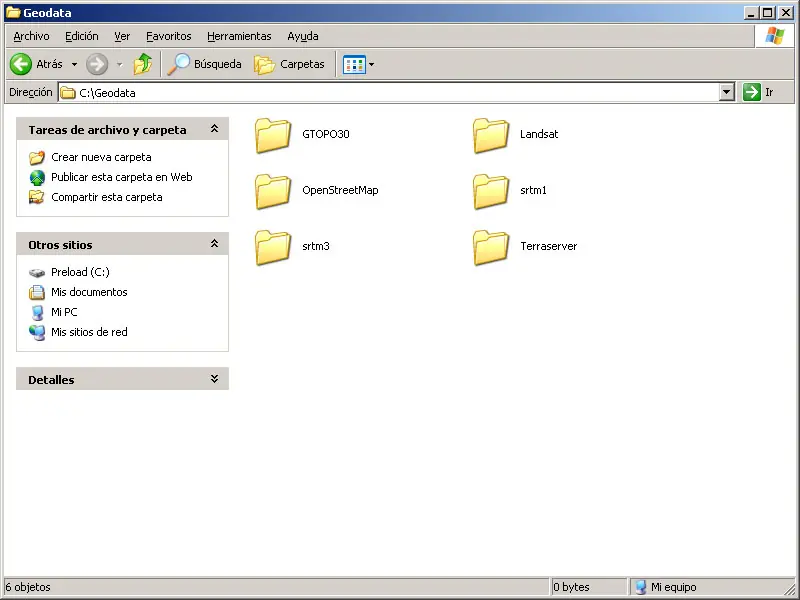Click the Publicar en Web globe icon

[37, 178]
